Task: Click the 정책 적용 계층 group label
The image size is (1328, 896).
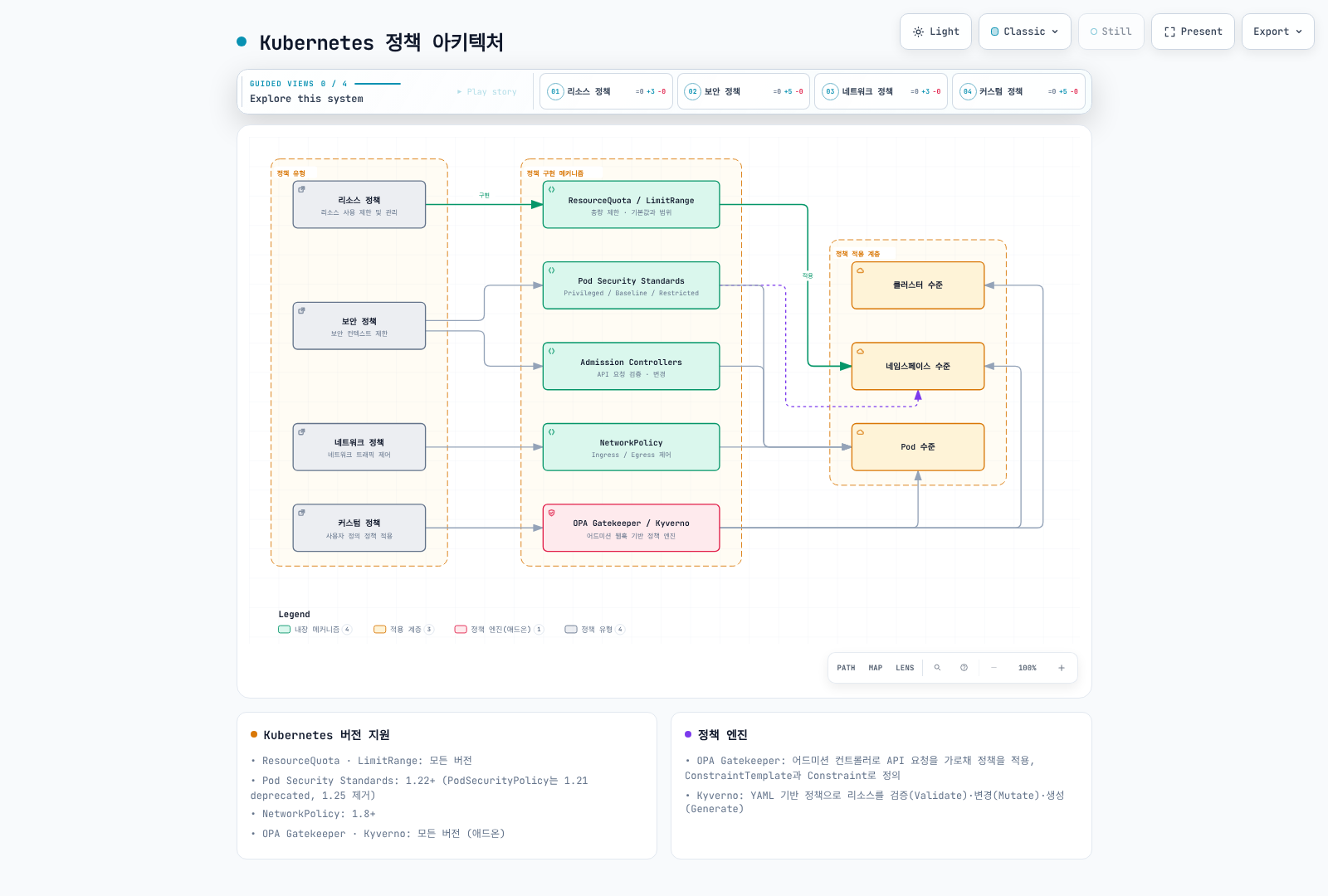Action: coord(857,254)
